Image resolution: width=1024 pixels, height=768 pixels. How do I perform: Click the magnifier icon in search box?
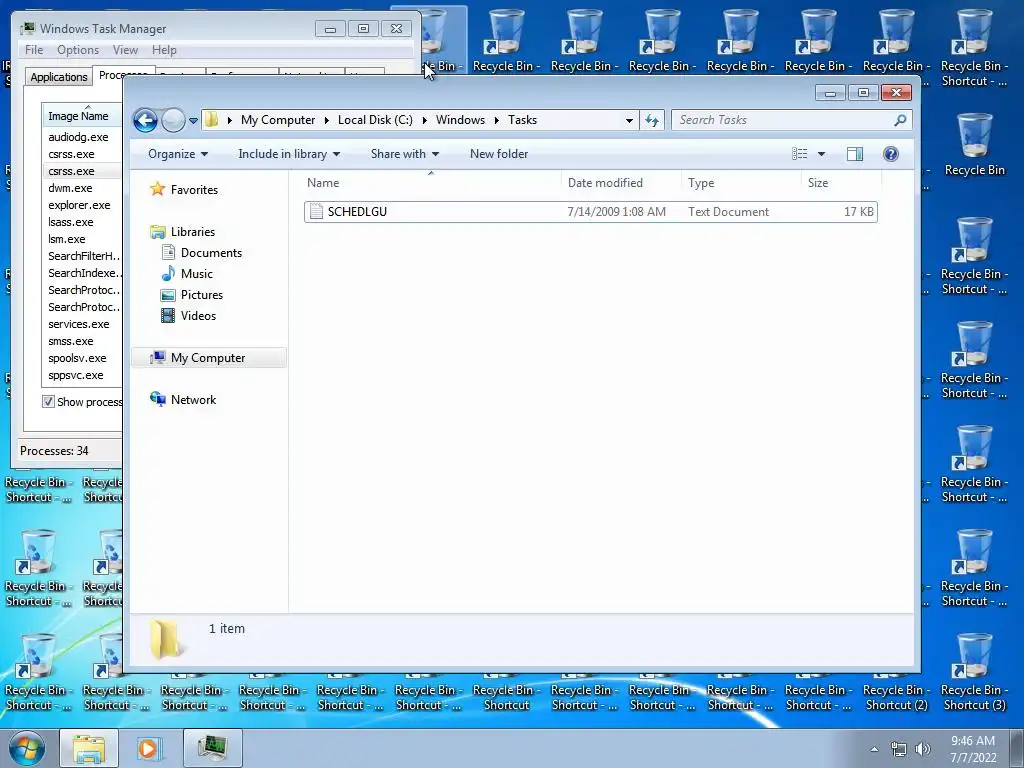click(900, 120)
